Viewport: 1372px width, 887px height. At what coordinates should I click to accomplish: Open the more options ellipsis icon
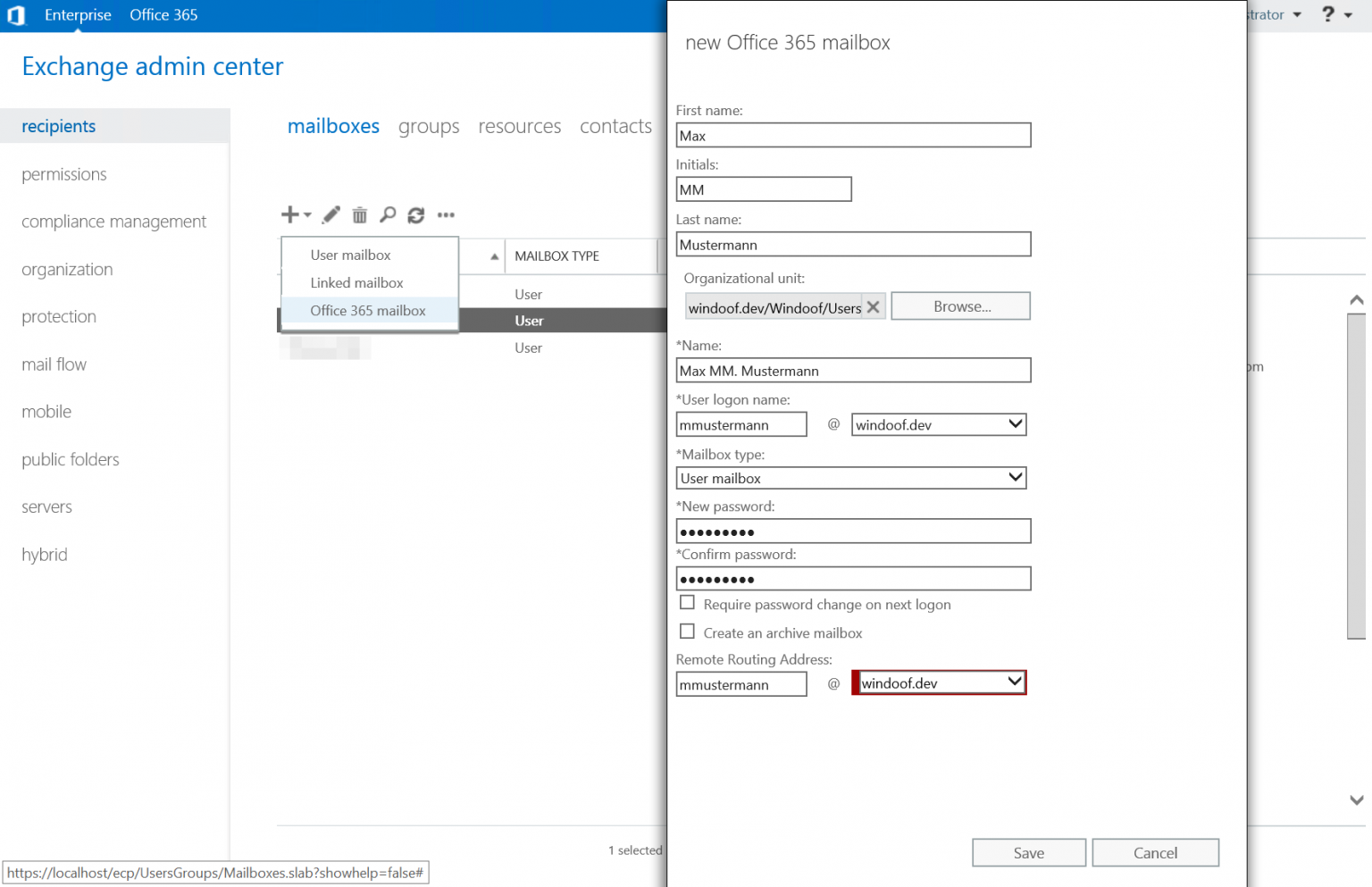point(446,214)
